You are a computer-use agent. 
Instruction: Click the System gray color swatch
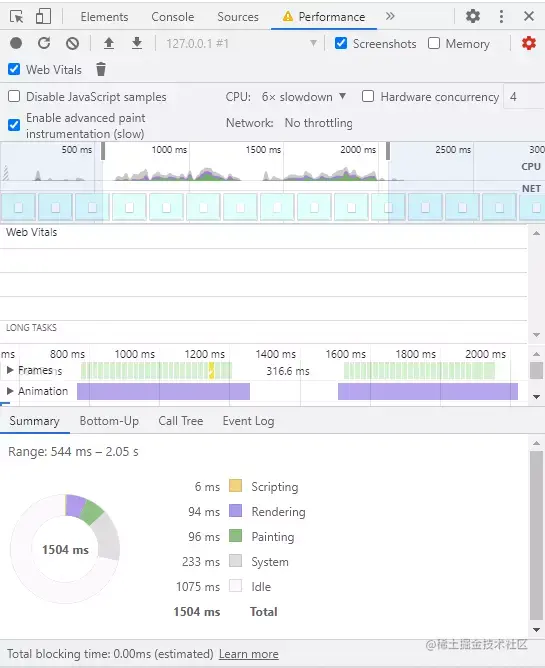[x=235, y=561]
